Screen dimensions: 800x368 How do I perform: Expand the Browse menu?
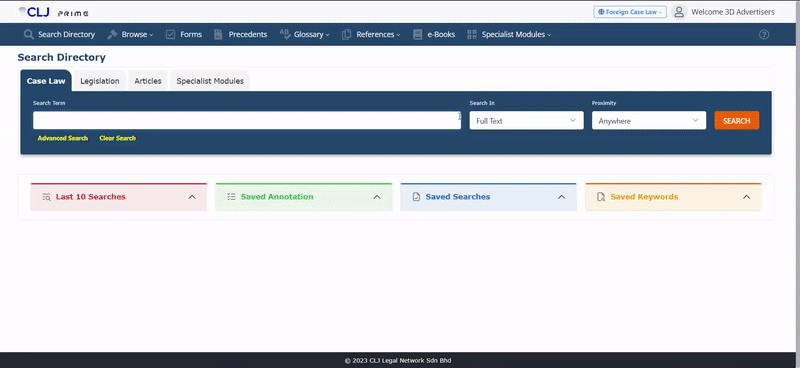(137, 35)
